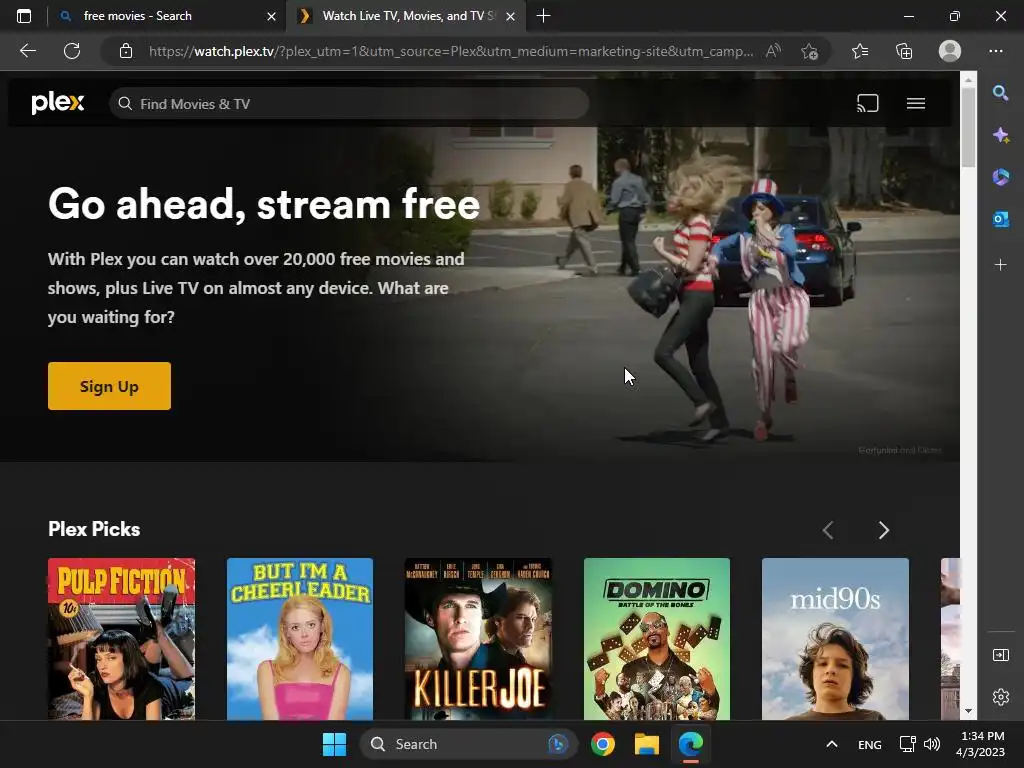Click the taskbar Search box
Viewport: 1024px width, 768px height.
tap(468, 744)
